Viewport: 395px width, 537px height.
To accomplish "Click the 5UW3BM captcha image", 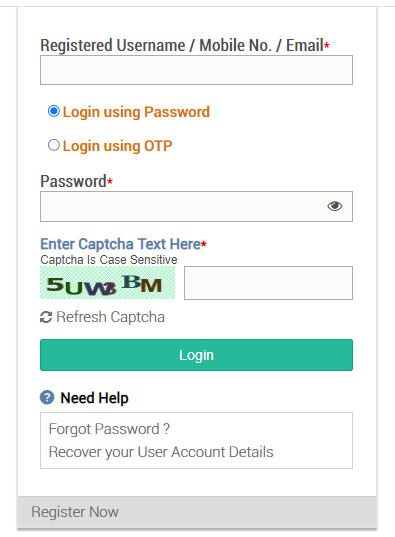I will click(108, 283).
